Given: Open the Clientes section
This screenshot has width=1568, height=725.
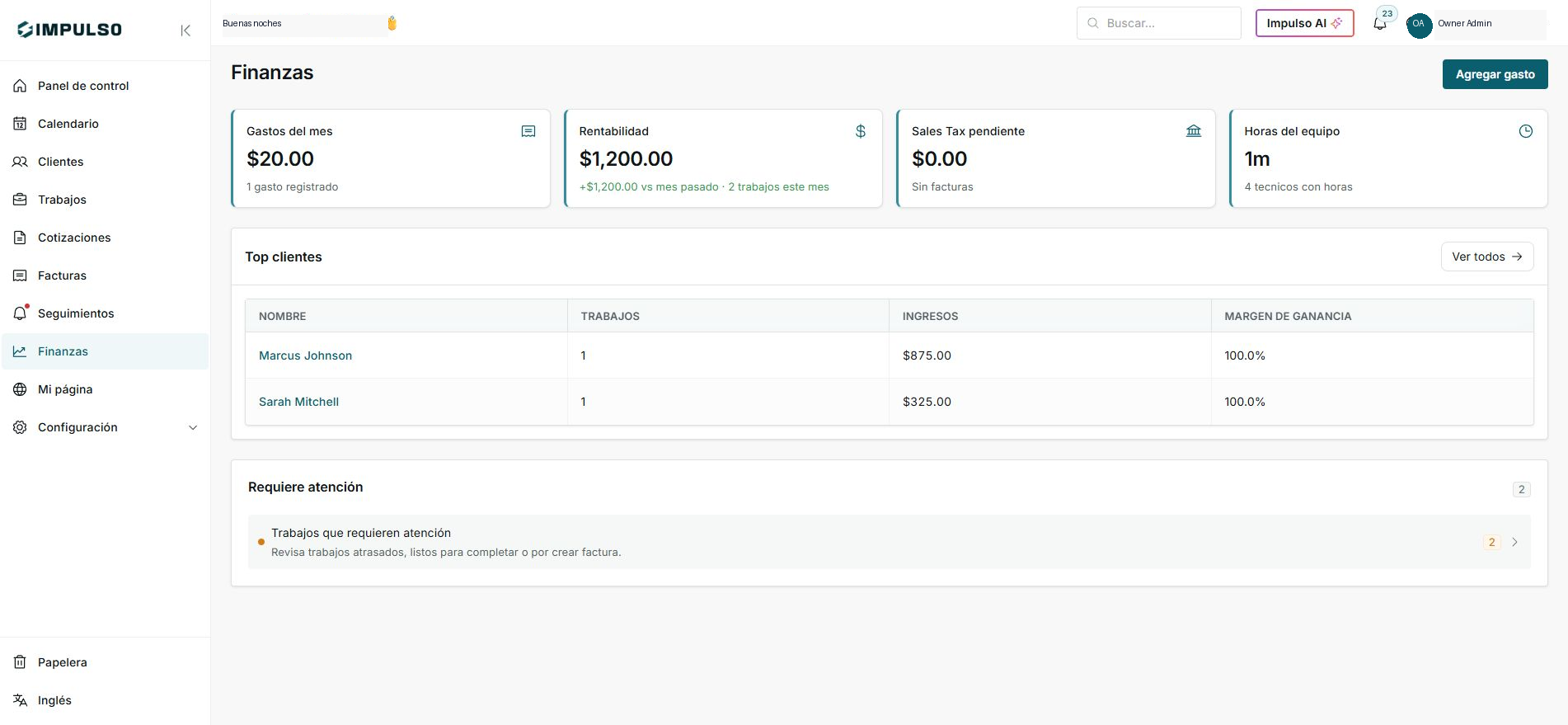Looking at the screenshot, I should pyautogui.click(x=105, y=162).
